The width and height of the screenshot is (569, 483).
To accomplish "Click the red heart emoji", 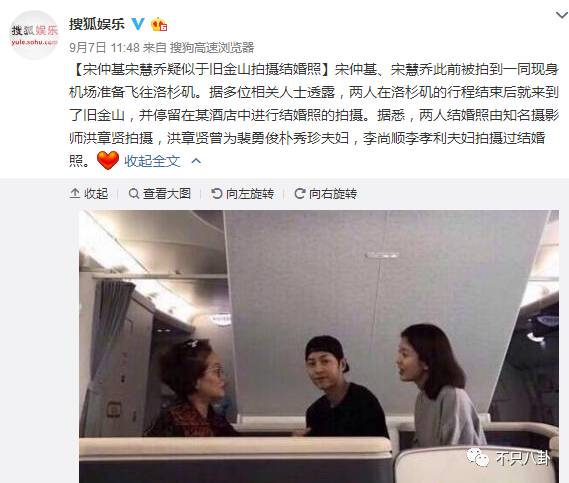I will (x=108, y=160).
